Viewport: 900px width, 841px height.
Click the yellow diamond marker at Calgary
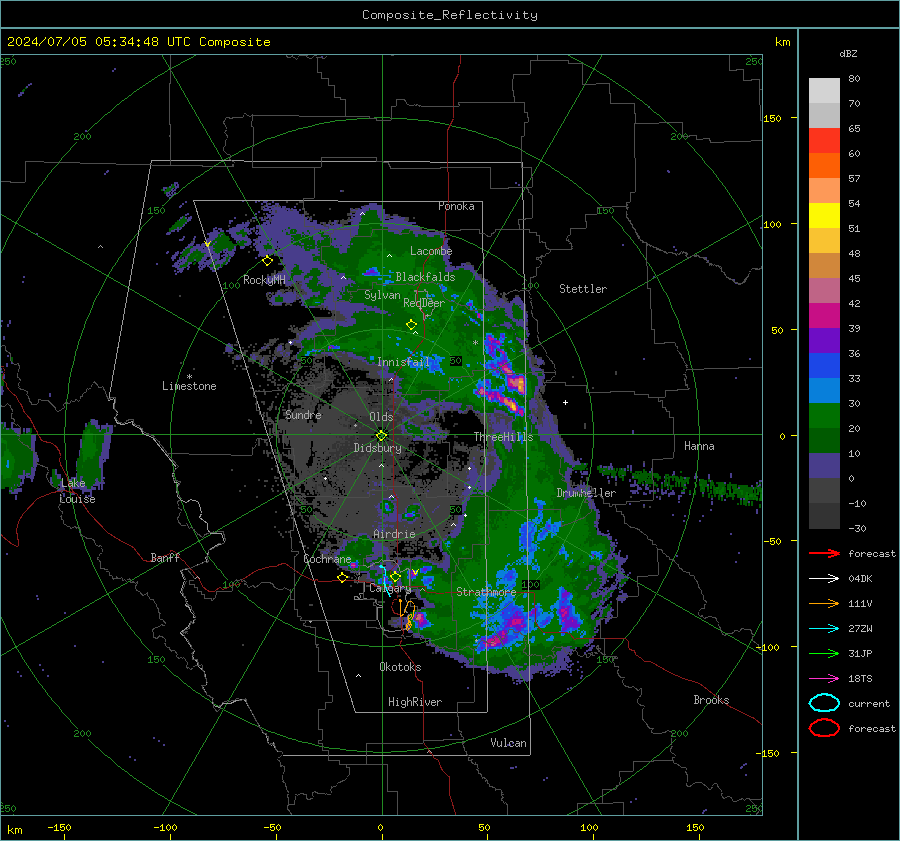click(x=395, y=576)
